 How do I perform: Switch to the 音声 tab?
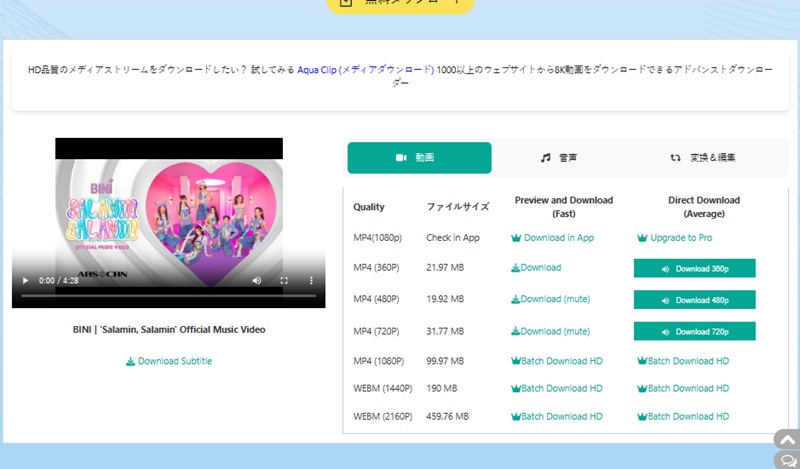tap(559, 158)
